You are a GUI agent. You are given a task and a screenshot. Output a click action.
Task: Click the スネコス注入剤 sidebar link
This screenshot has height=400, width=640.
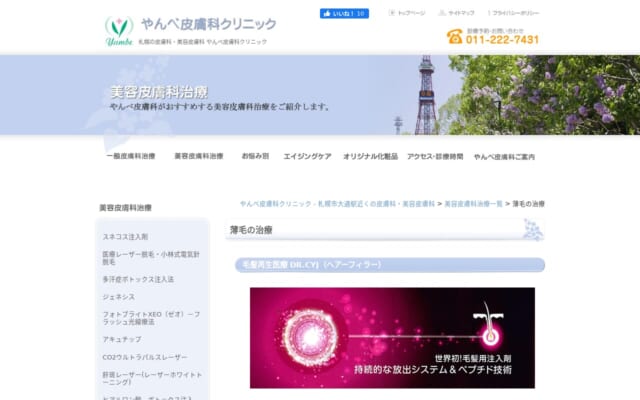point(125,237)
